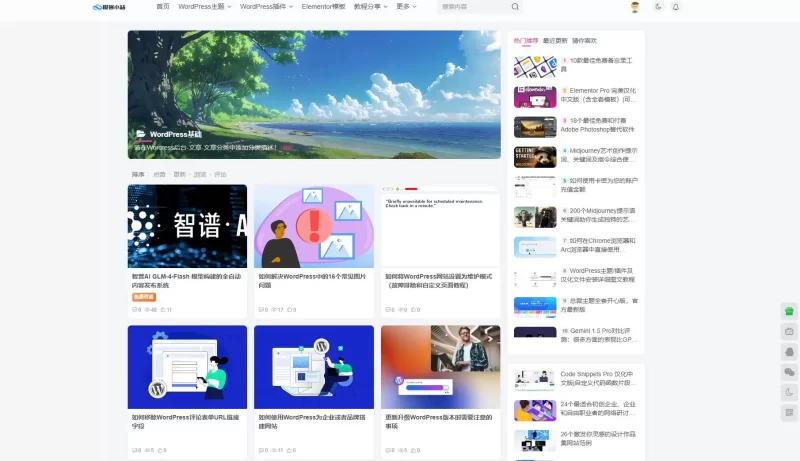Click comment icon on 更新升级WordPress版本 card
Image resolution: width=800 pixels, height=461 pixels.
(387, 450)
